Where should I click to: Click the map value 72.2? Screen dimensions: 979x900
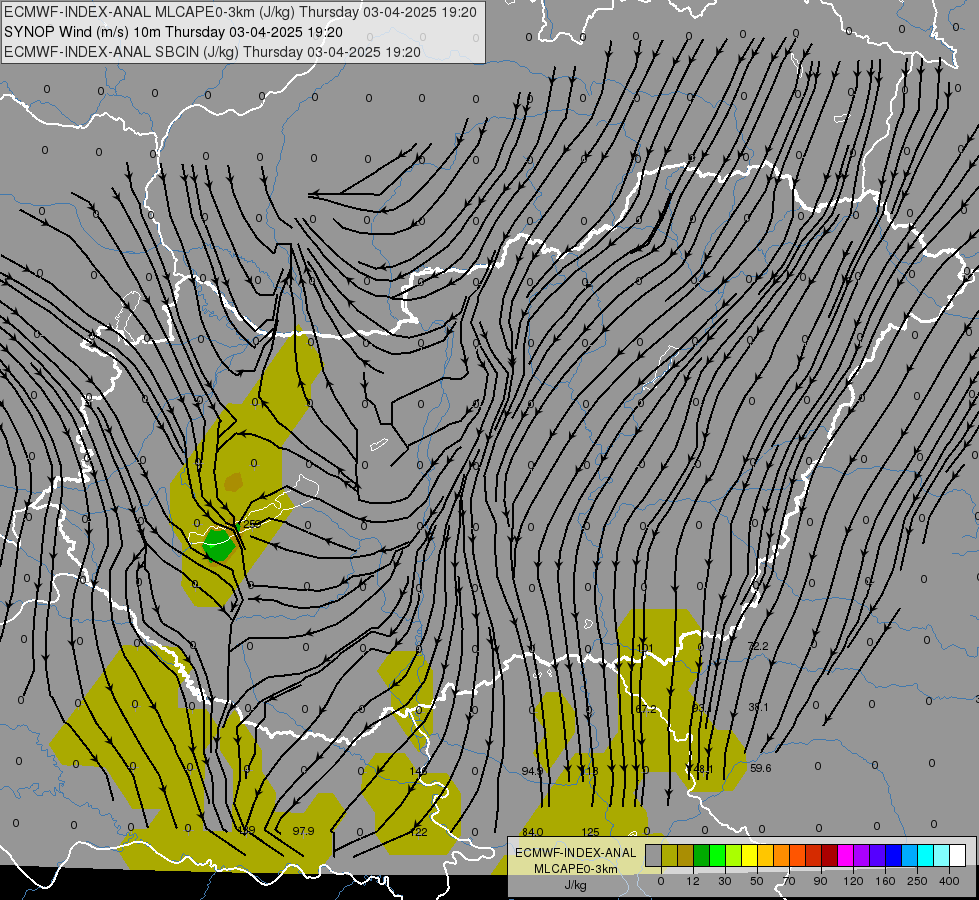tap(758, 646)
